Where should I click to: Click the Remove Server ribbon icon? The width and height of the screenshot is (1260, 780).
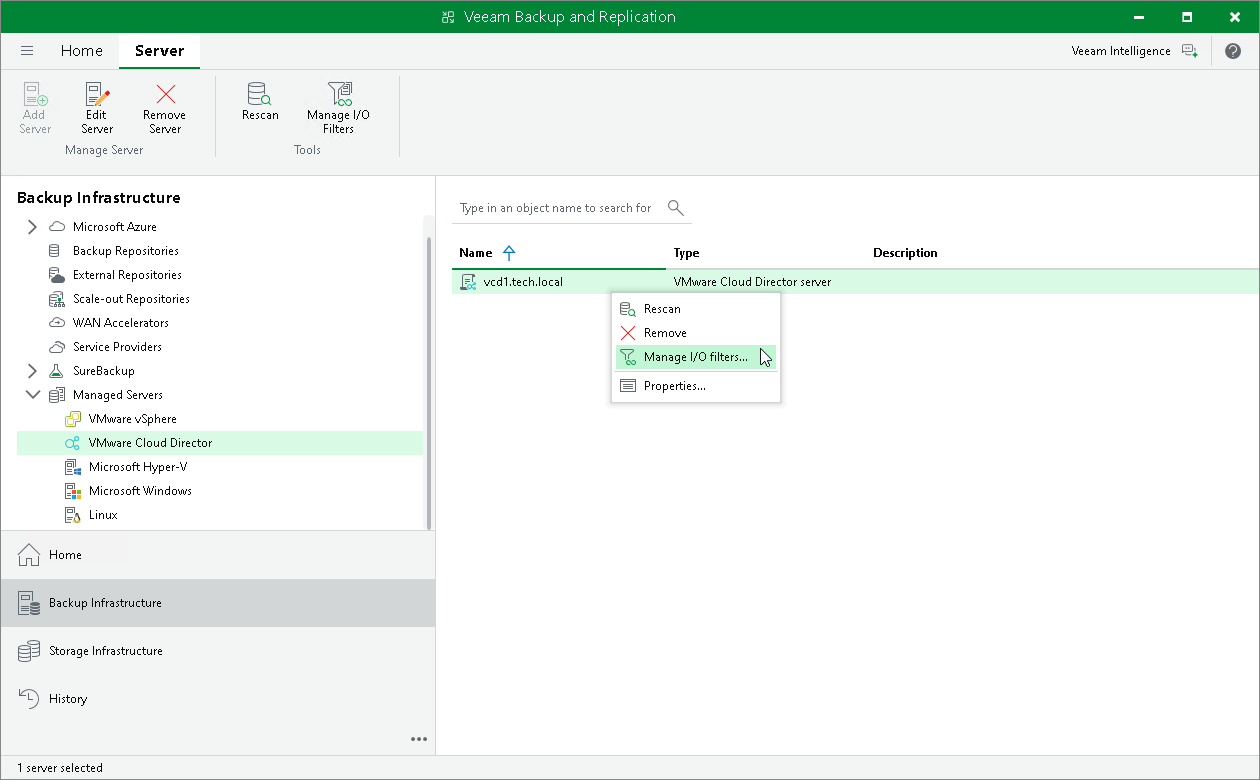click(x=165, y=95)
